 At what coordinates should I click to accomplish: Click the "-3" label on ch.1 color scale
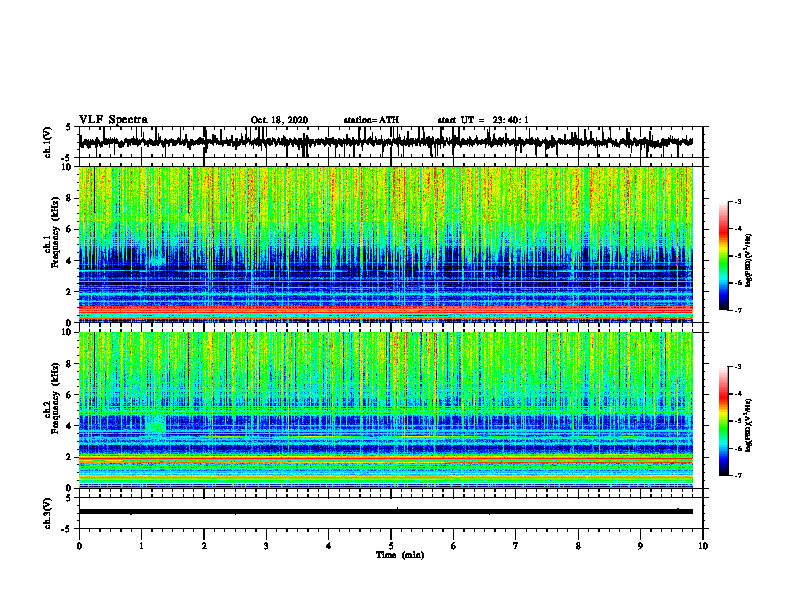coord(738,202)
